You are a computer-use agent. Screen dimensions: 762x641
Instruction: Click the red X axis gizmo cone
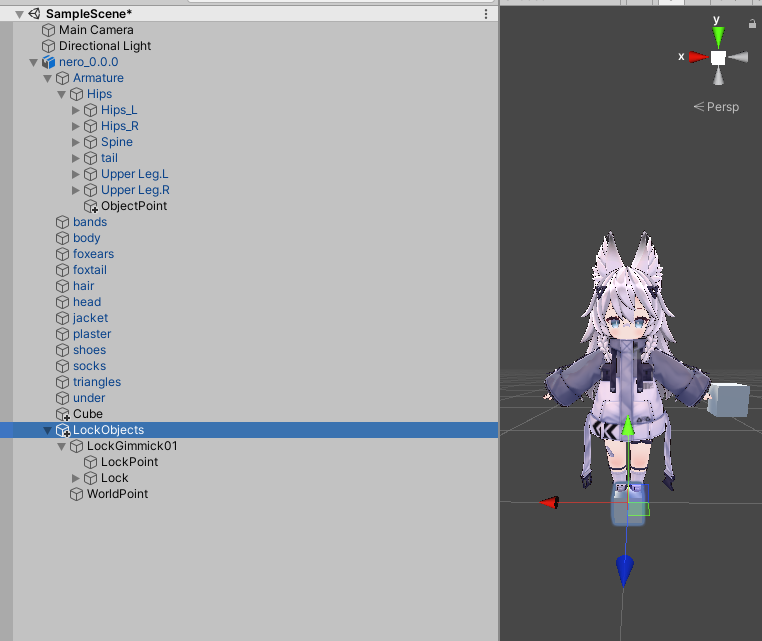pyautogui.click(x=699, y=57)
